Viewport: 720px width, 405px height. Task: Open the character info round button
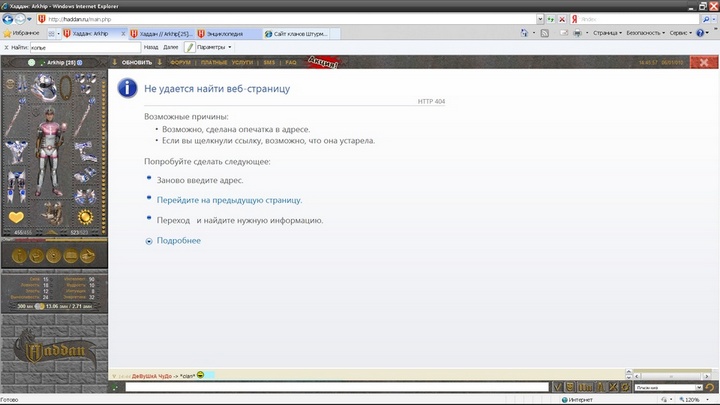click(x=19, y=256)
